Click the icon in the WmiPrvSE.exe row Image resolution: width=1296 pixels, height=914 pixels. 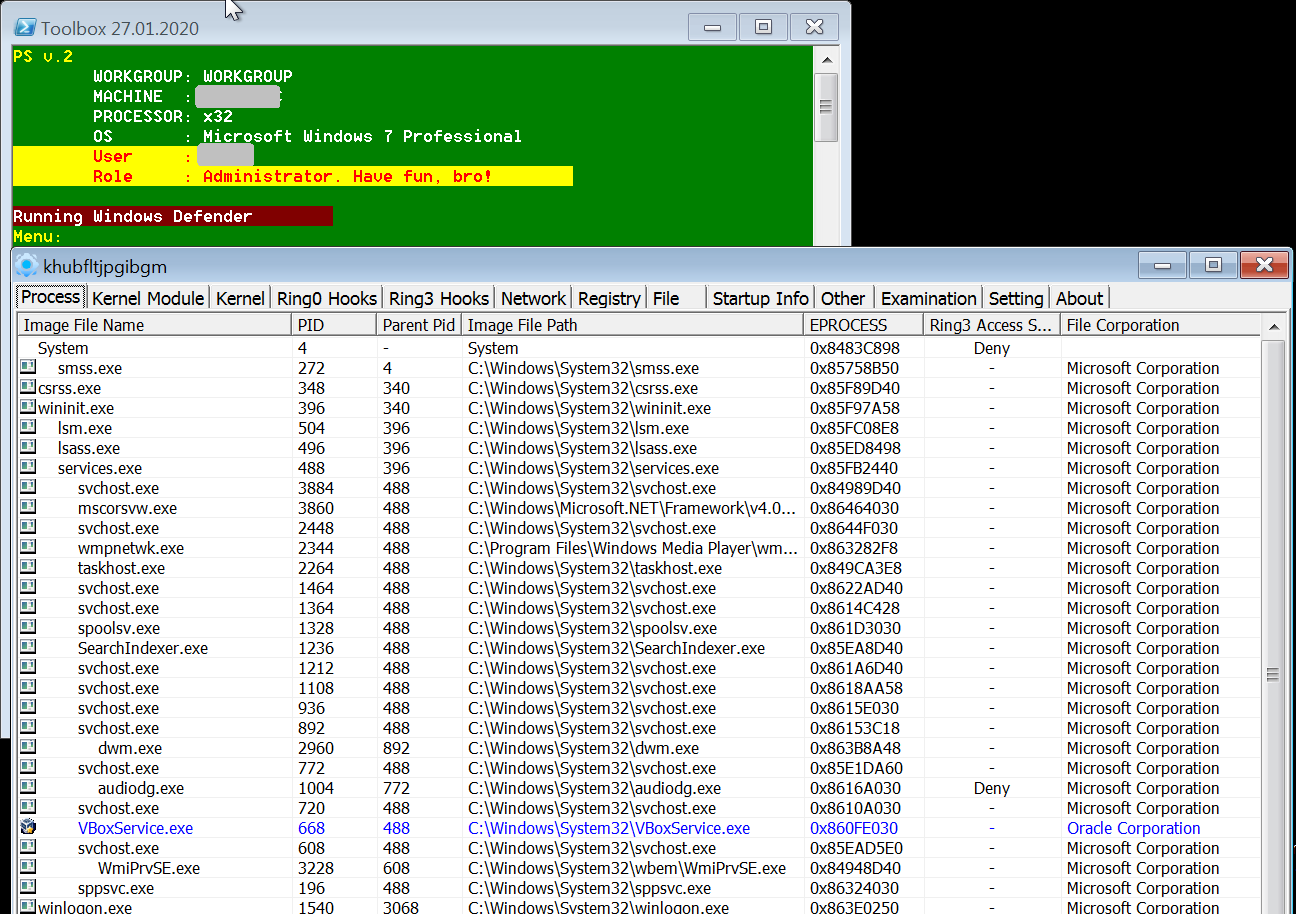[x=27, y=868]
